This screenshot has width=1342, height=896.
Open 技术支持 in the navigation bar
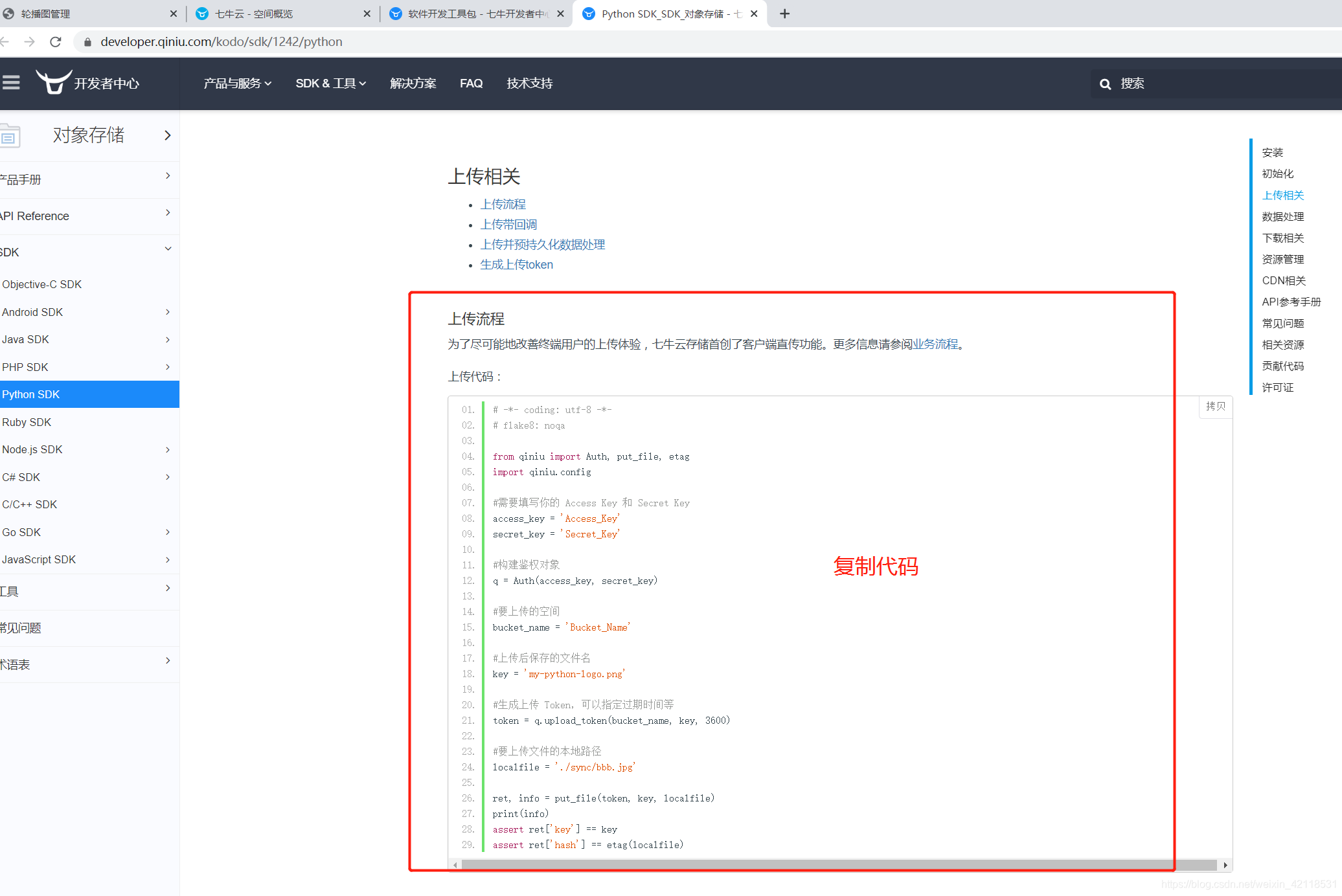coord(529,84)
